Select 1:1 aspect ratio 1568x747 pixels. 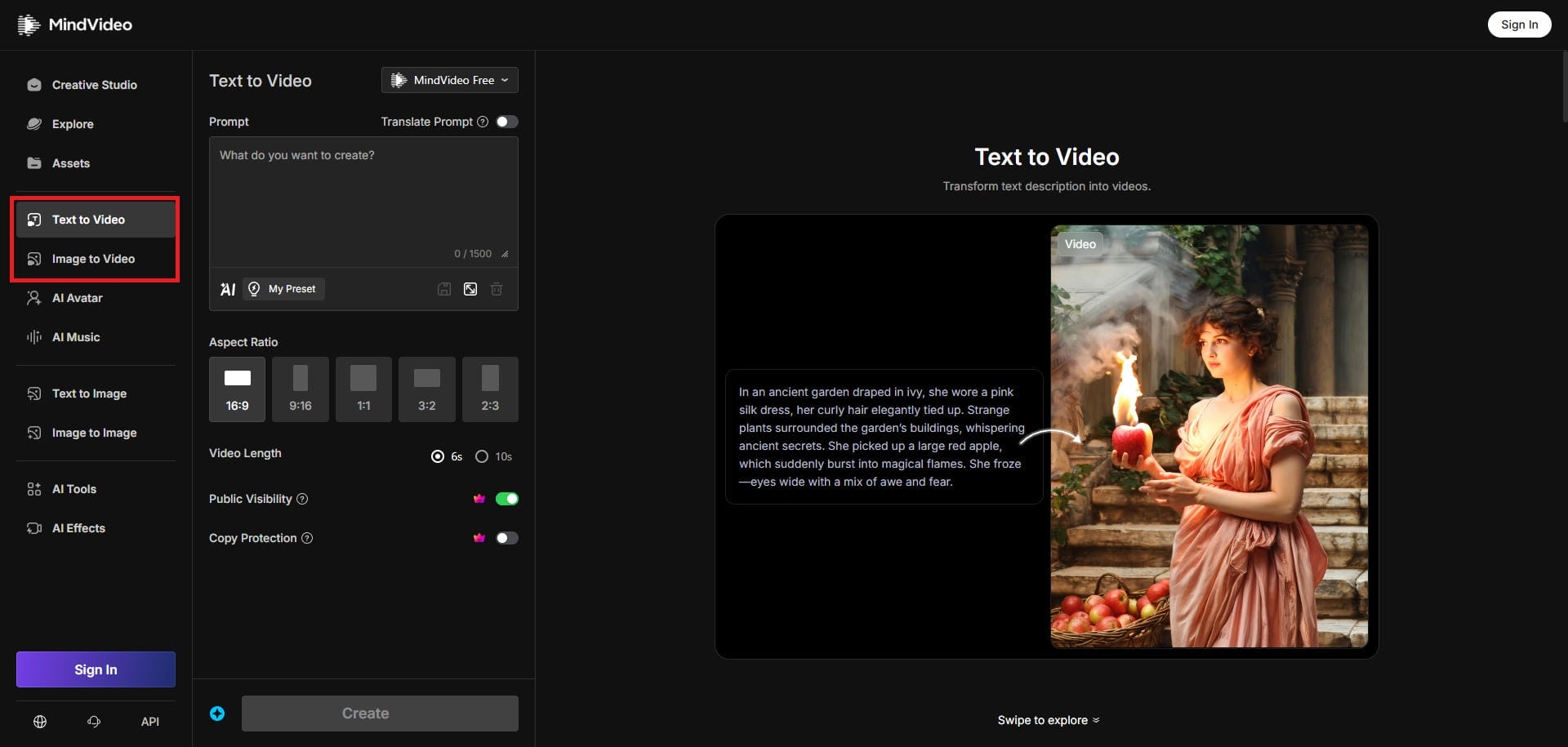(363, 389)
